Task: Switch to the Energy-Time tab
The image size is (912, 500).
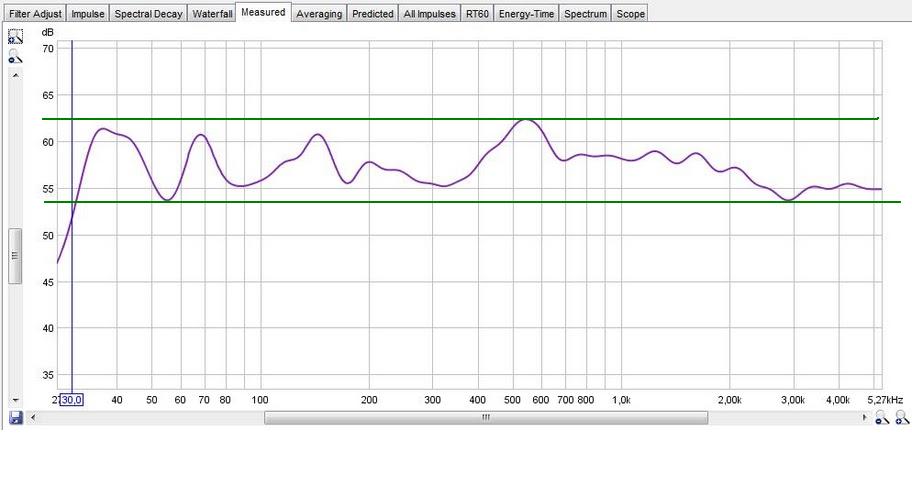Action: 526,14
